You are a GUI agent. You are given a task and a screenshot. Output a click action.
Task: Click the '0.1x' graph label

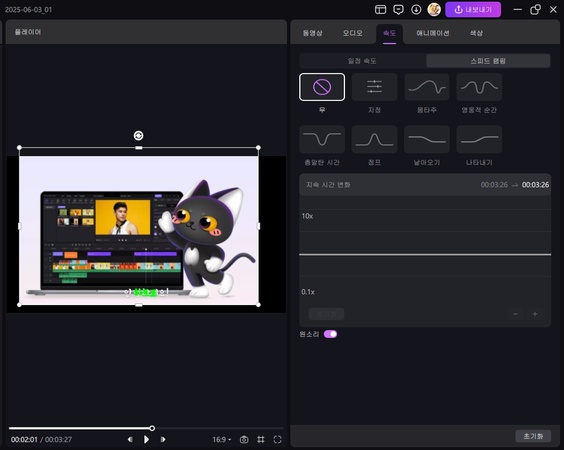tap(308, 292)
